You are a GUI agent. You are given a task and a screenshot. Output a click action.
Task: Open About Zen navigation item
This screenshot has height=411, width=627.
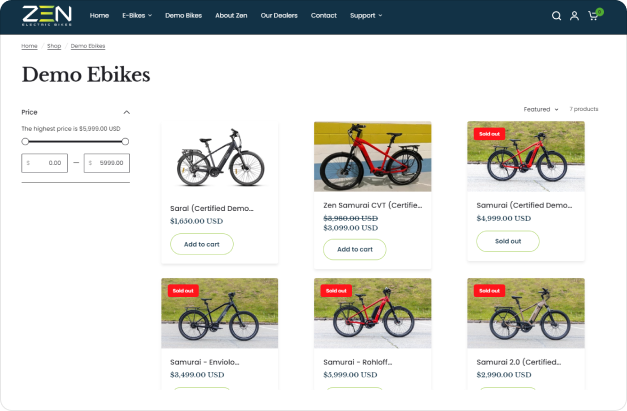[231, 16]
